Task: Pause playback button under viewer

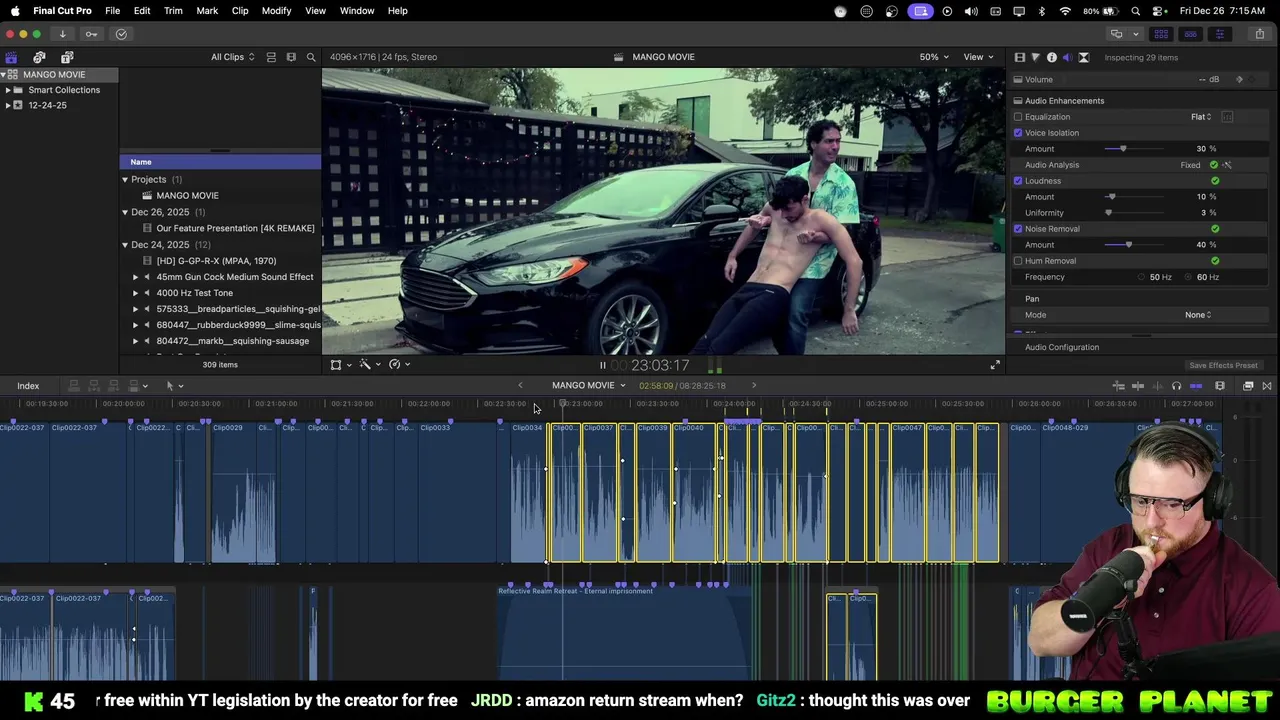Action: (x=603, y=366)
